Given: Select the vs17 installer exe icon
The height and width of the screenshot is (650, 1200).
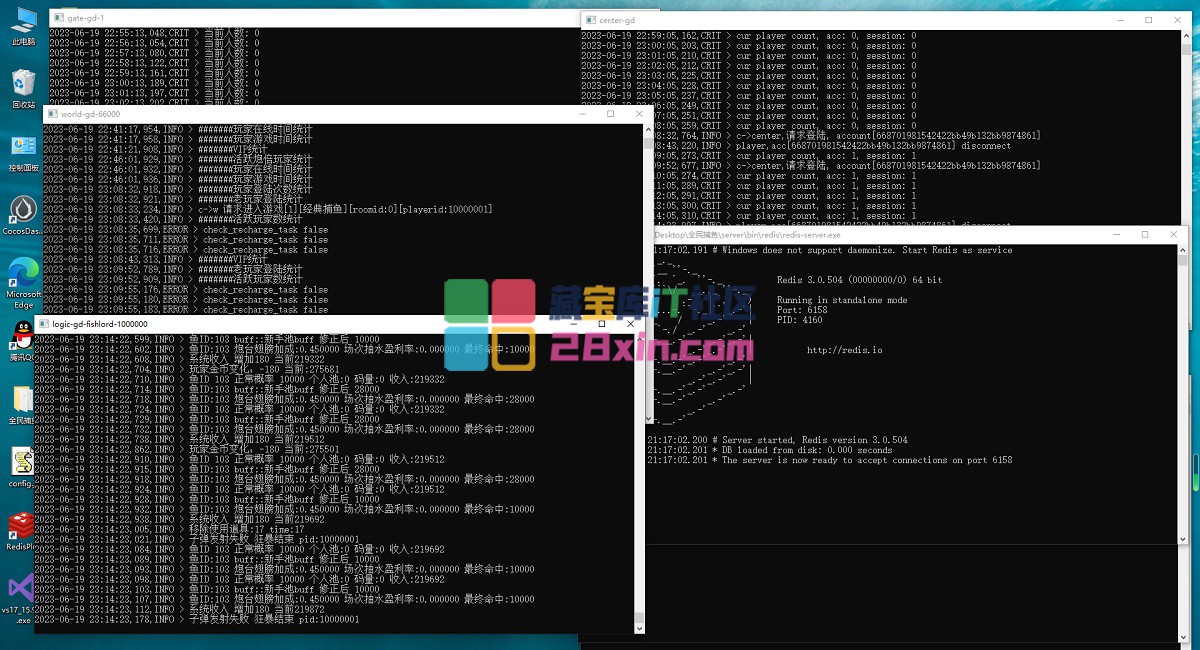Looking at the screenshot, I should (23, 598).
